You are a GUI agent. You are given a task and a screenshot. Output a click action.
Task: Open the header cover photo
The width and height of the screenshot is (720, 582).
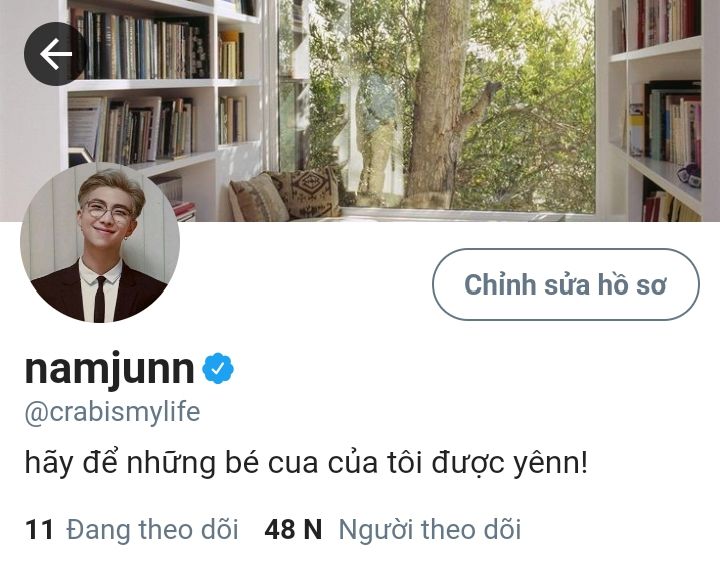(360, 110)
